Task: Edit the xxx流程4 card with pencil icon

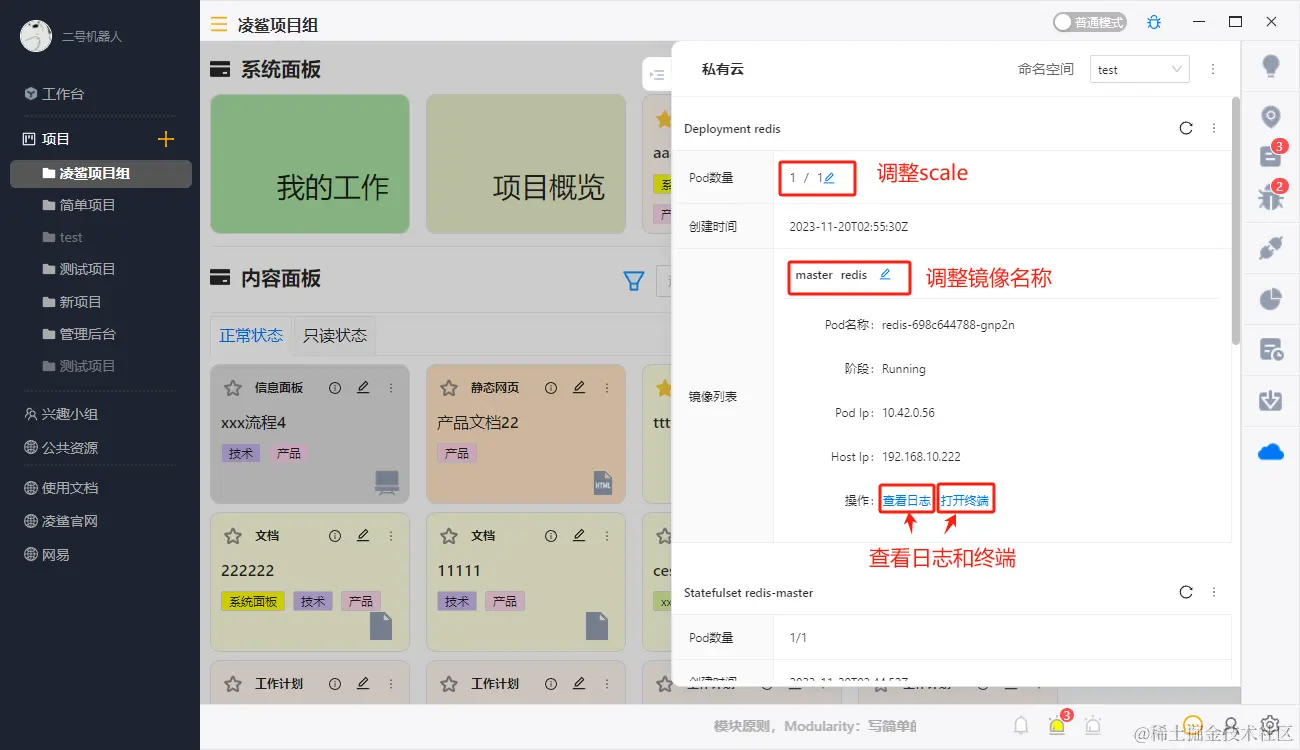Action: tap(363, 387)
